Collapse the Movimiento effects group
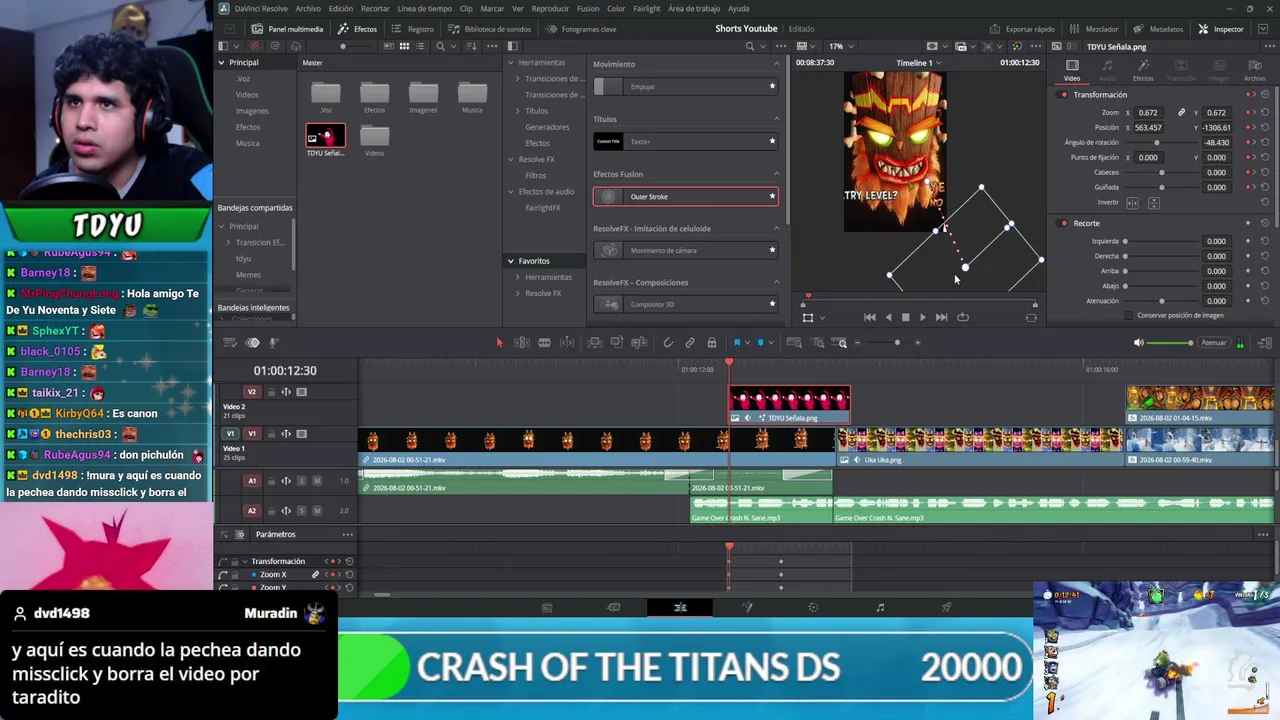The width and height of the screenshot is (1280, 720). tap(776, 64)
